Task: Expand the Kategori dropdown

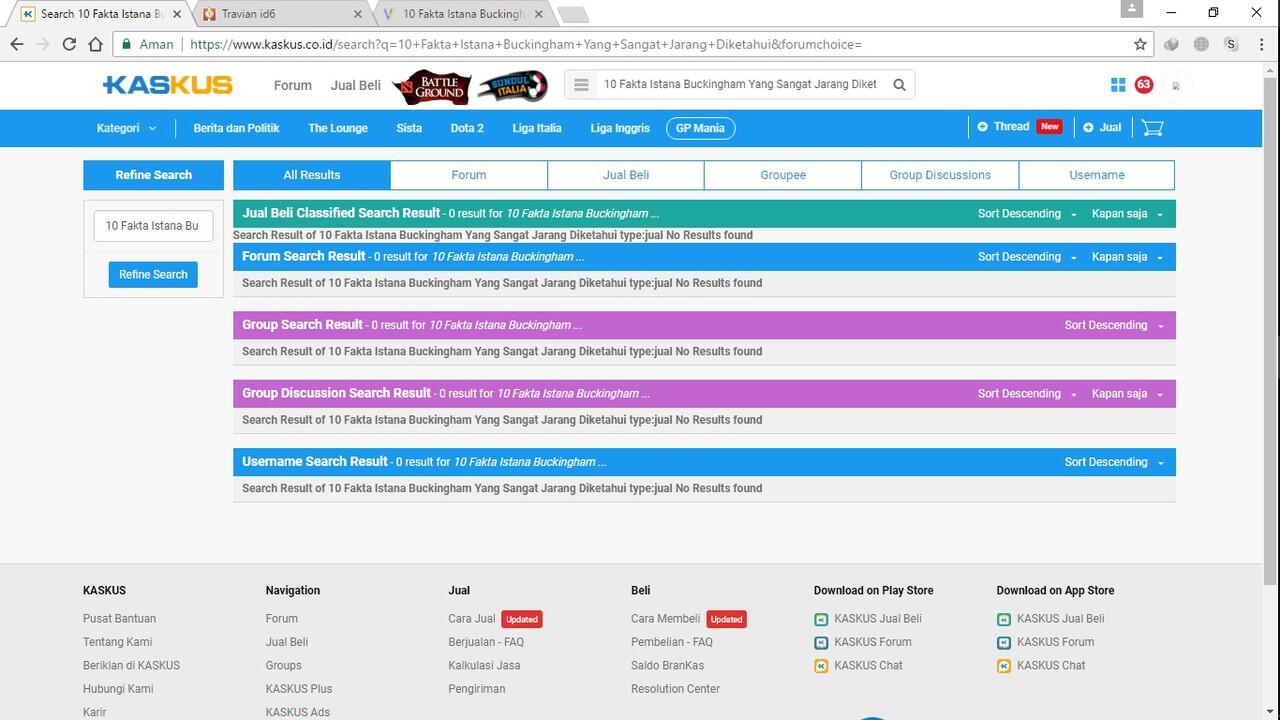Action: coord(126,128)
